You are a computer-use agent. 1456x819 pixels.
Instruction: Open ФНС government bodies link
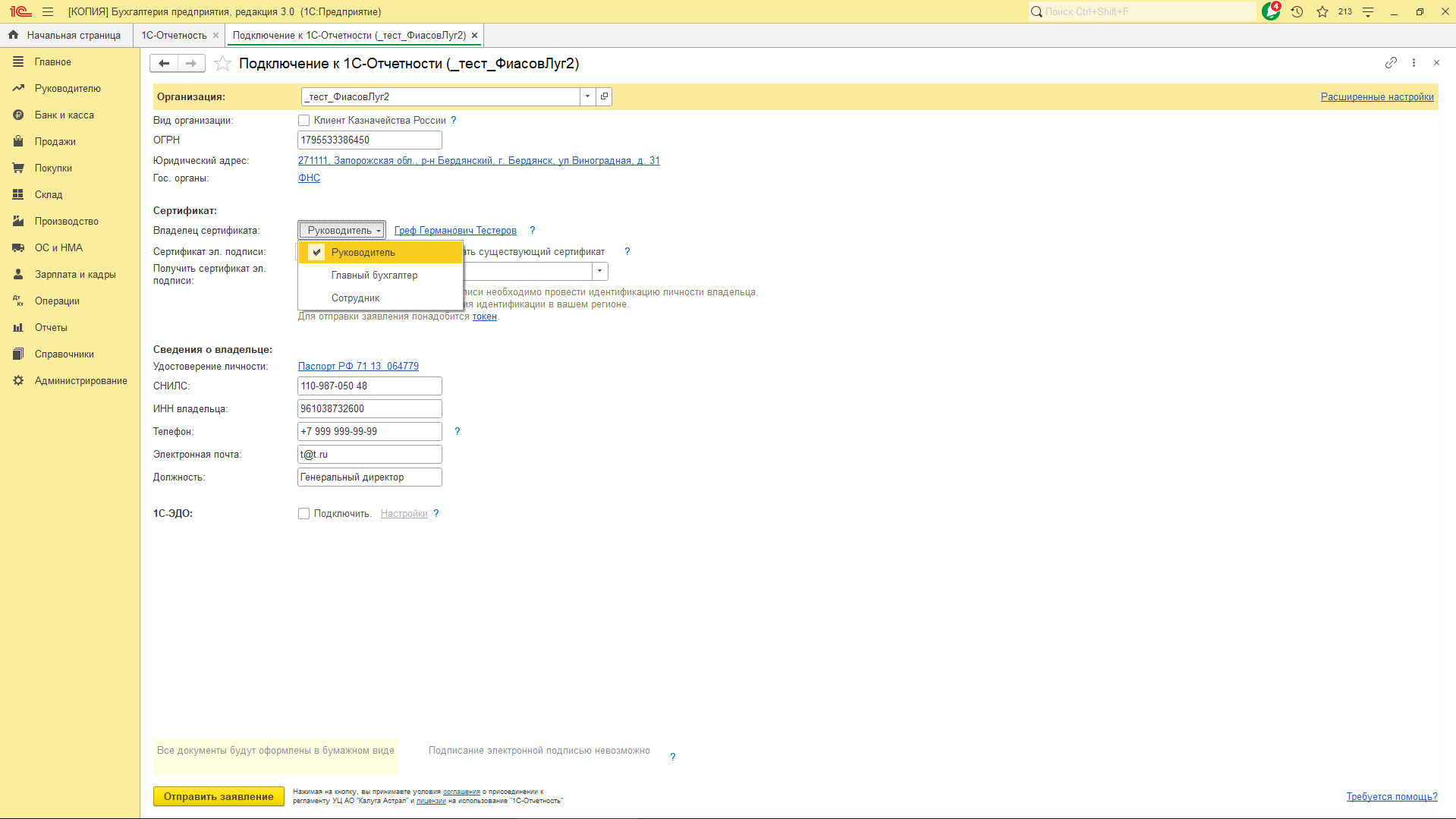pos(309,178)
